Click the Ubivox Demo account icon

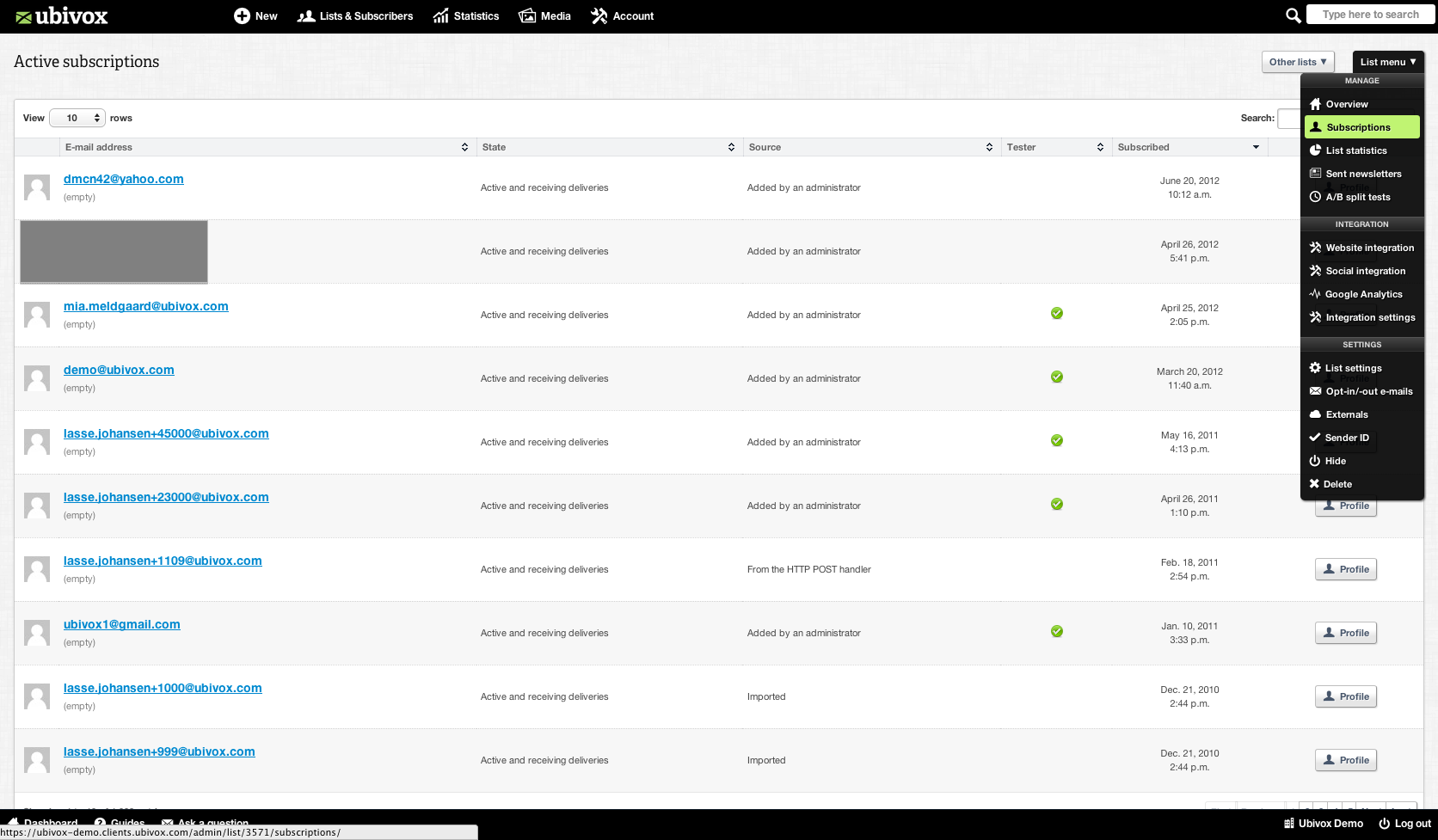tap(1289, 824)
